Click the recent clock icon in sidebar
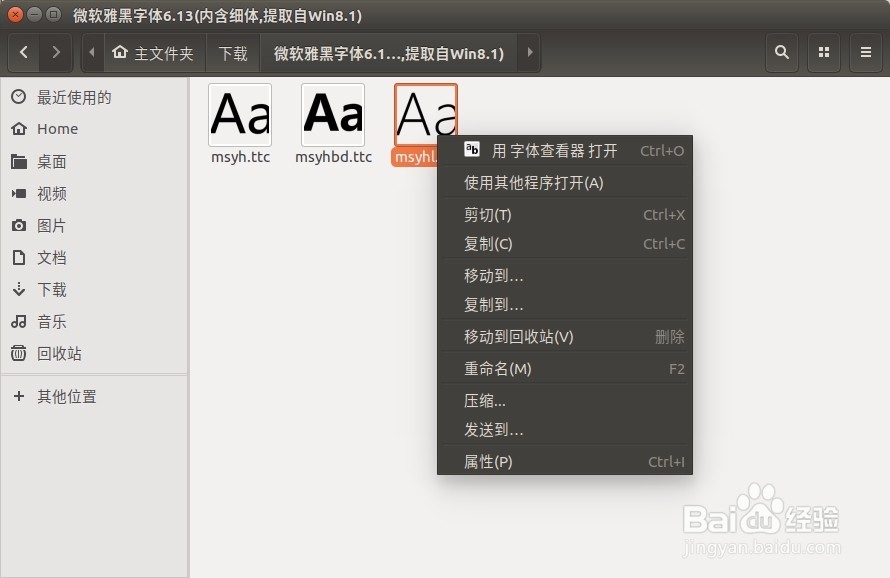 pyautogui.click(x=19, y=97)
